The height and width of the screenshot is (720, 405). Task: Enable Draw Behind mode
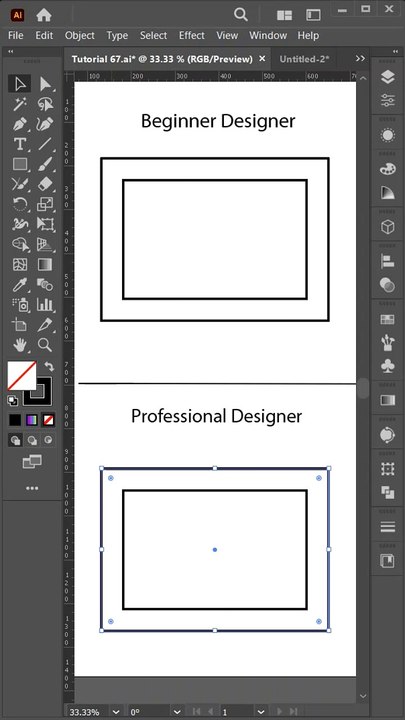pos(32,440)
